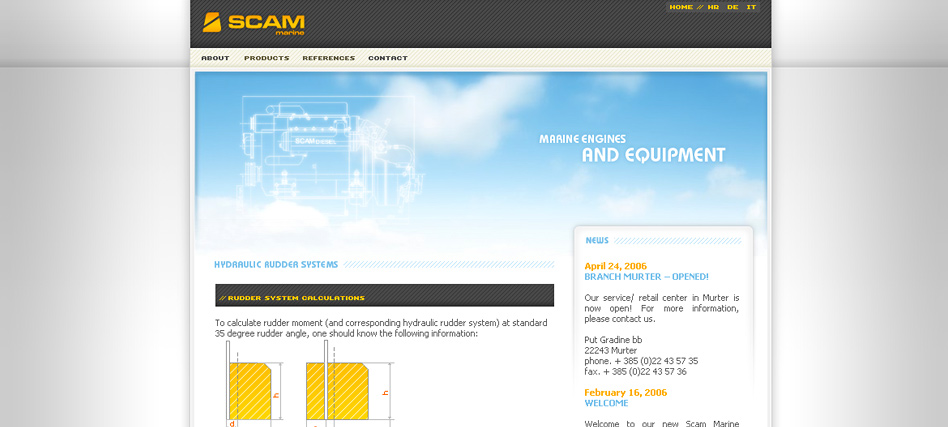Screen dimensions: 948x427
Task: Click the 'February 16, 2006' news date
Action: (626, 393)
